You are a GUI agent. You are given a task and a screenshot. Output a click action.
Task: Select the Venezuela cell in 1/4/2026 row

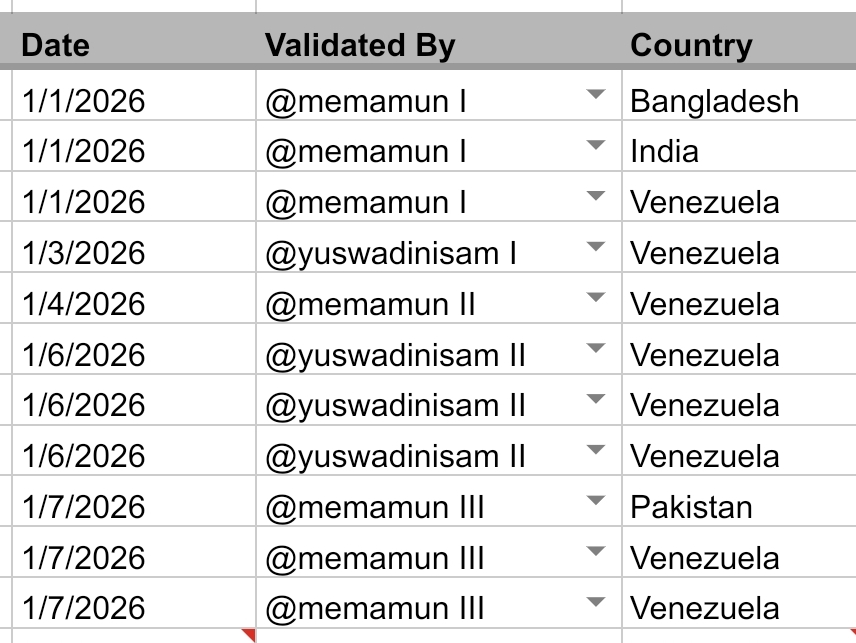(739, 298)
